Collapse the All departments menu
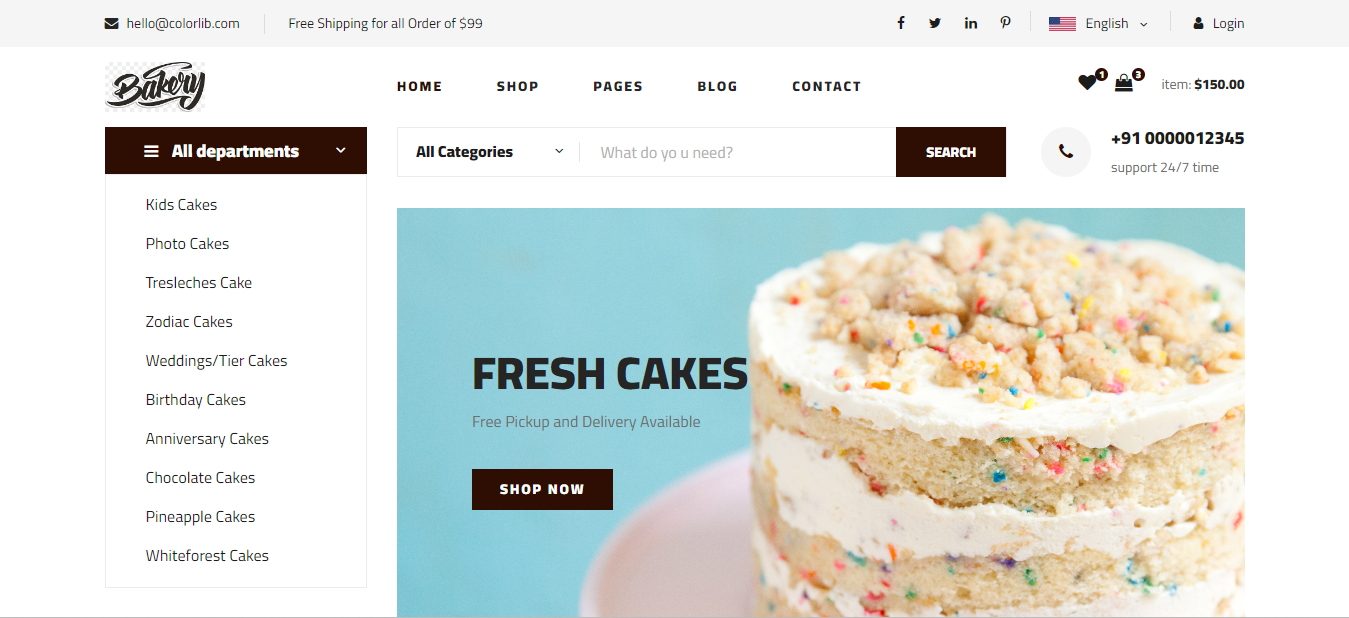This screenshot has height=618, width=1349. click(236, 150)
